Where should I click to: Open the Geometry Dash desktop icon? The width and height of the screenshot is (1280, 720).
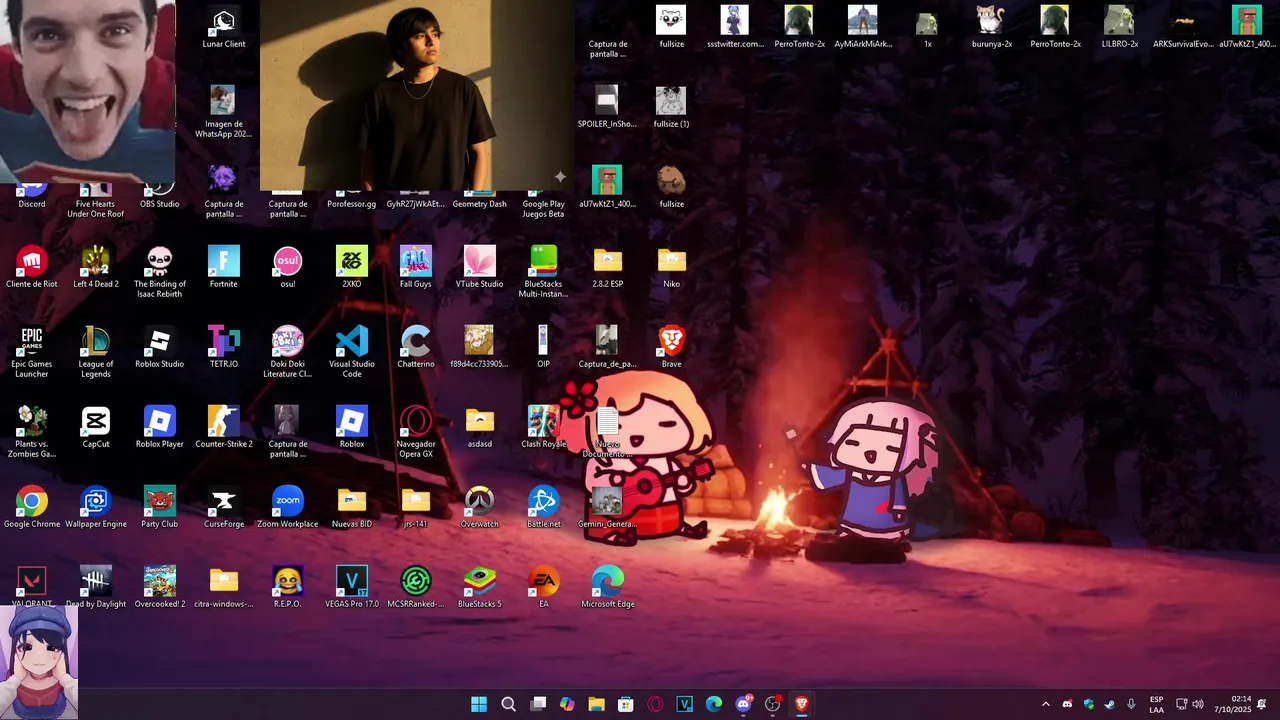pos(480,198)
